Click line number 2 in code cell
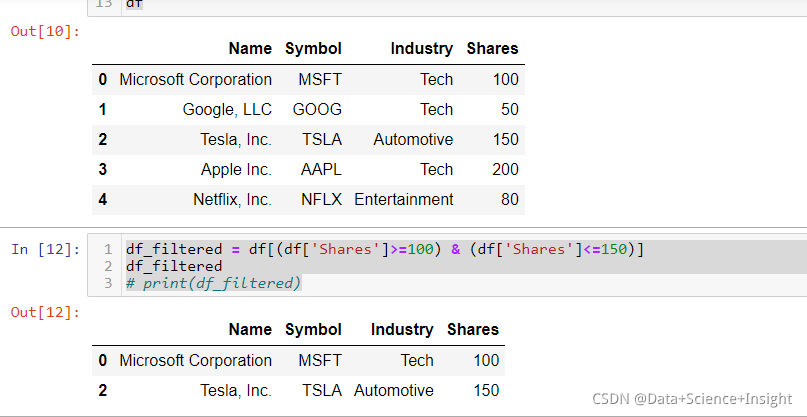The image size is (807, 417). tap(106, 266)
